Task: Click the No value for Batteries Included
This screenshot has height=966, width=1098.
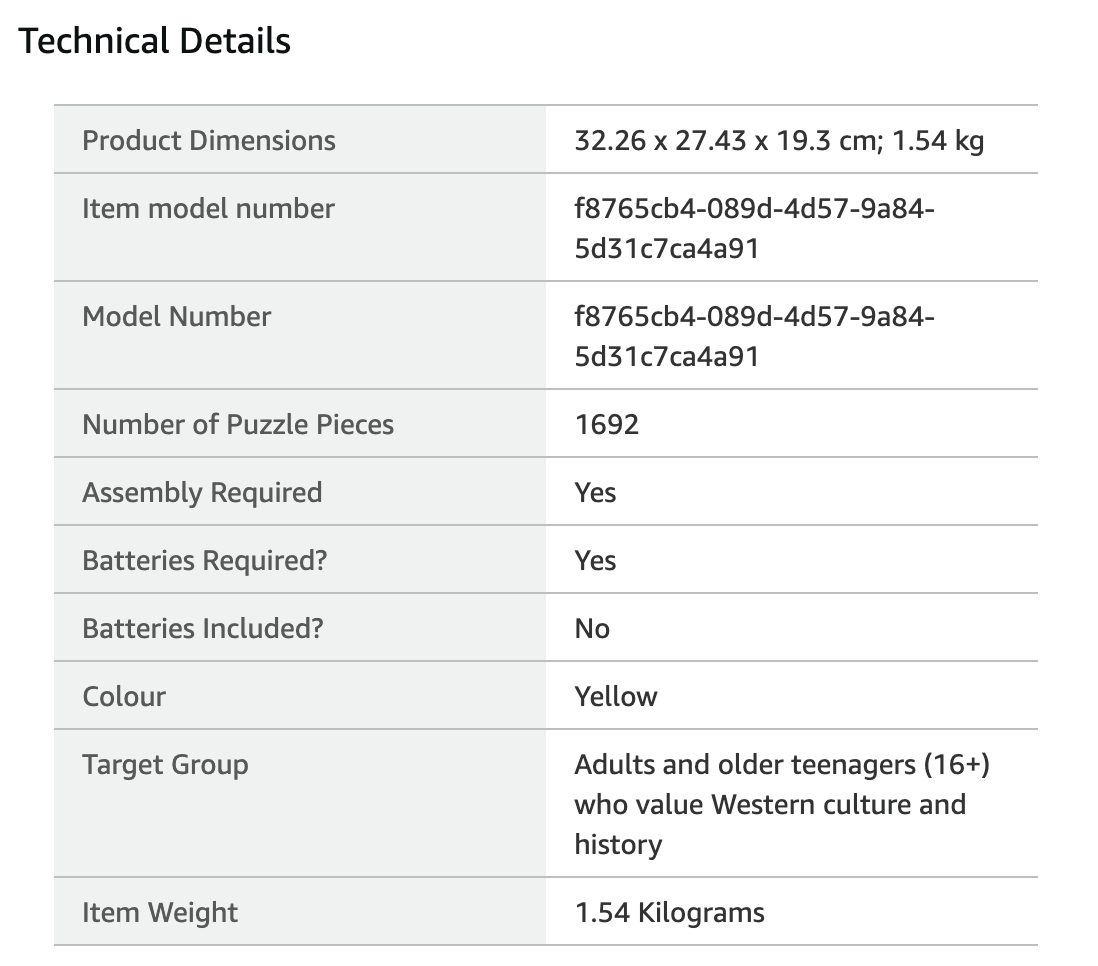Action: (x=592, y=628)
